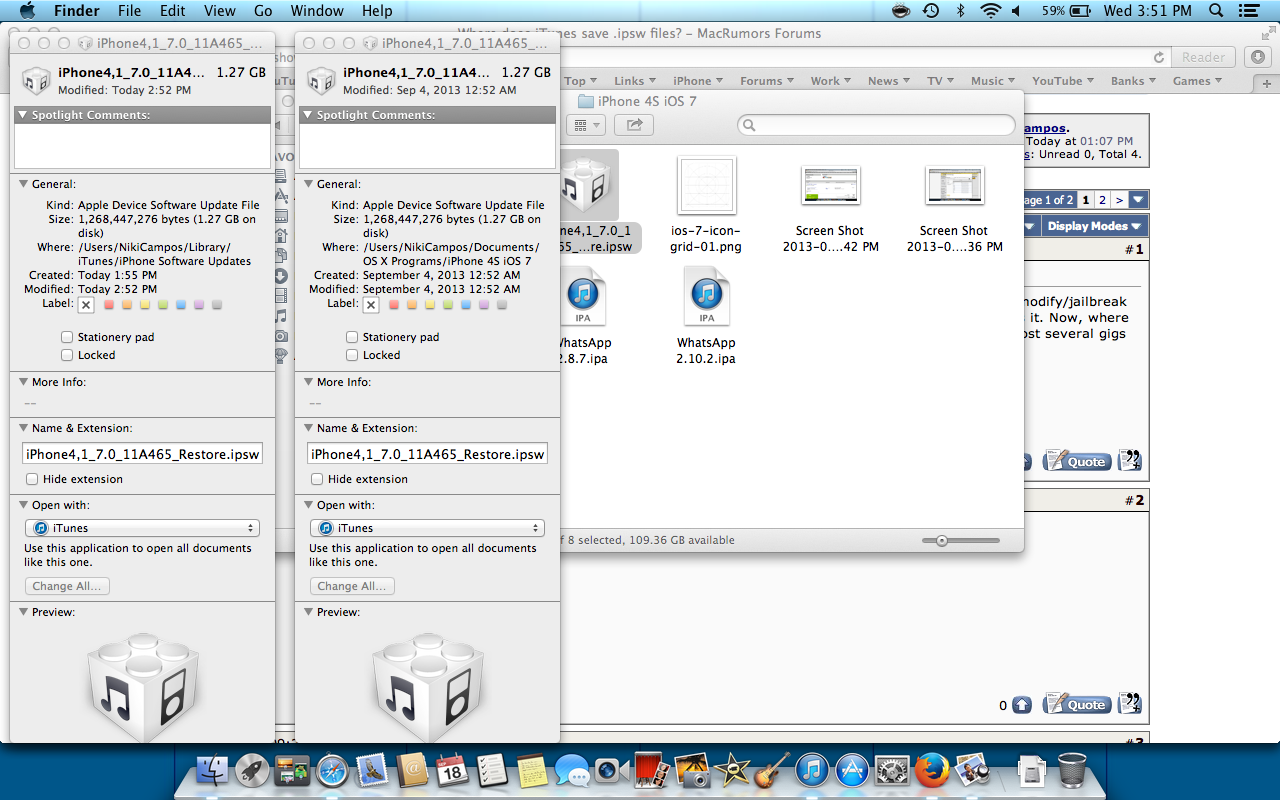The image size is (1280, 800).
Task: Open the Finder arrange-by dropdown
Action: tap(586, 125)
